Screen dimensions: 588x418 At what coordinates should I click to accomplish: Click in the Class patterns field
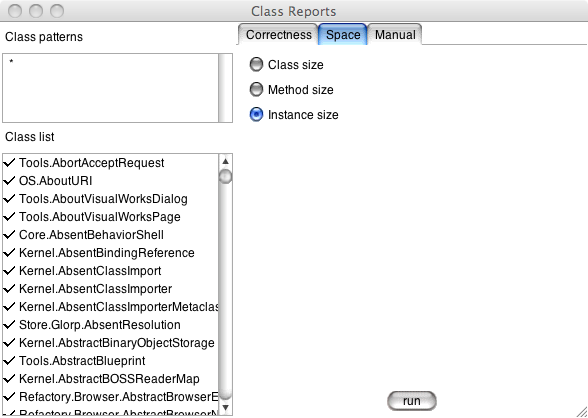[110, 88]
